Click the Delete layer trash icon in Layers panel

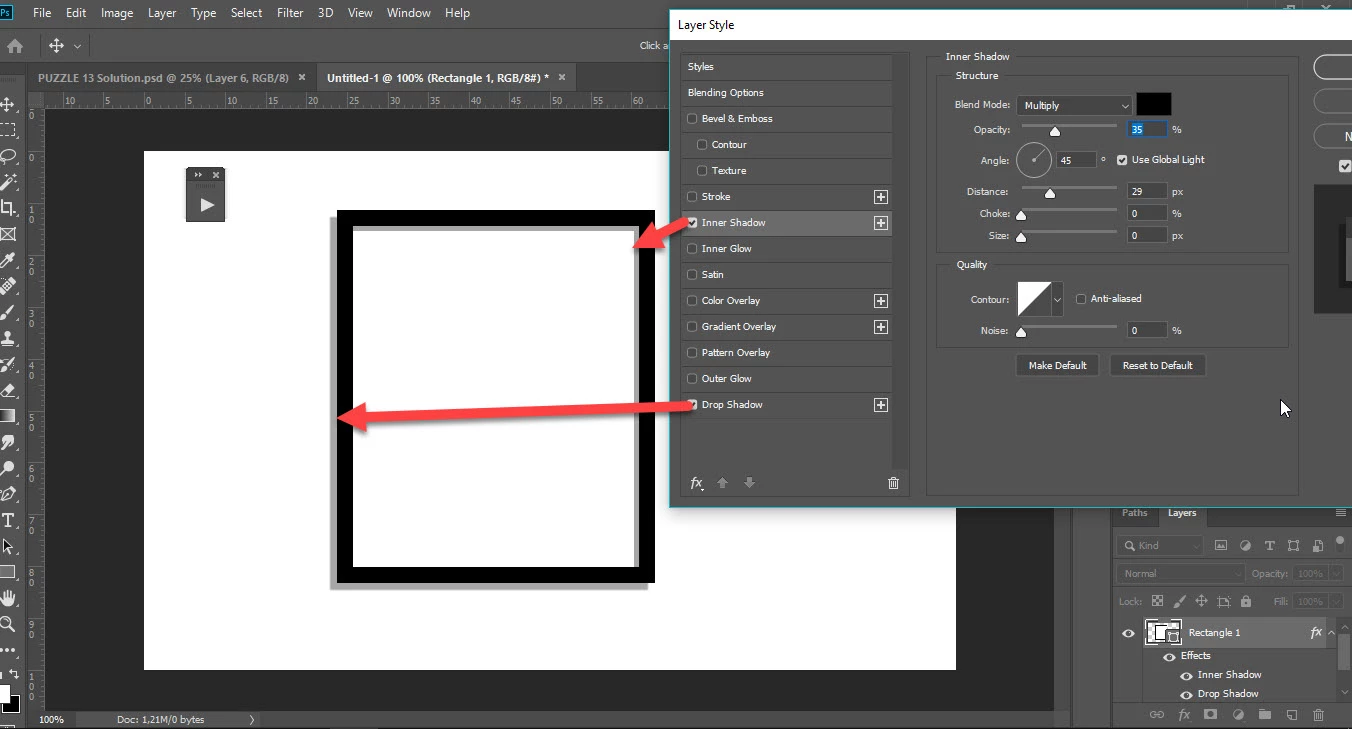pos(1318,714)
